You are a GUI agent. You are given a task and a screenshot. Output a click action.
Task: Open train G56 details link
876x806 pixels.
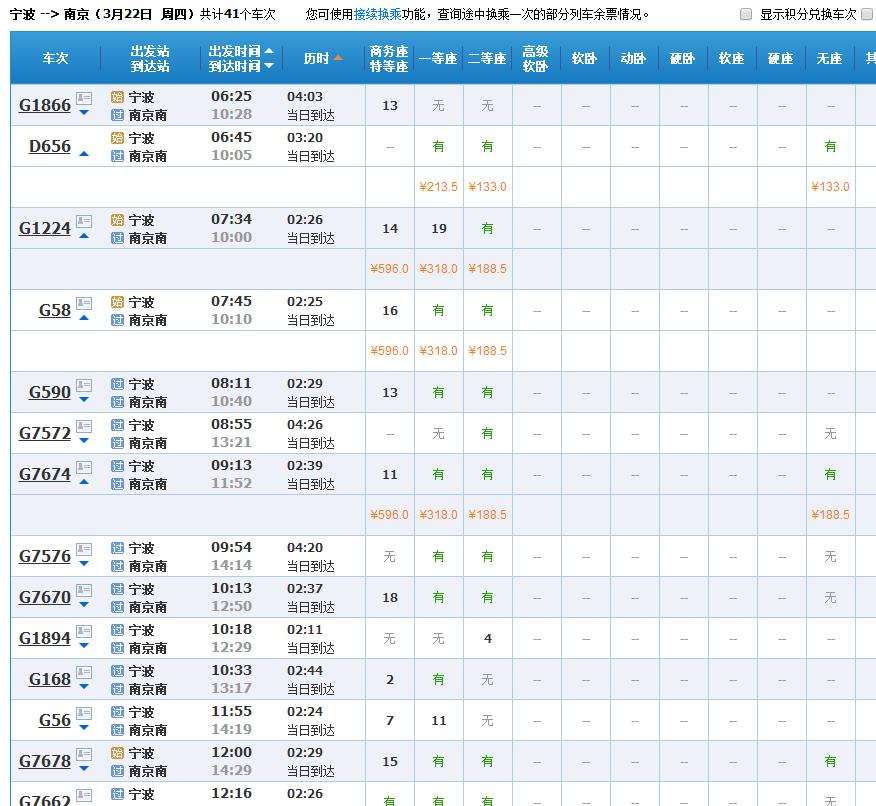pyautogui.click(x=55, y=721)
